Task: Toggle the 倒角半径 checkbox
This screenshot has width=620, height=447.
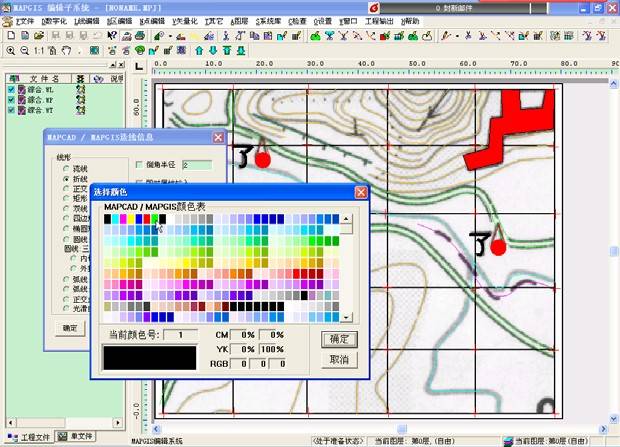Action: coord(139,165)
